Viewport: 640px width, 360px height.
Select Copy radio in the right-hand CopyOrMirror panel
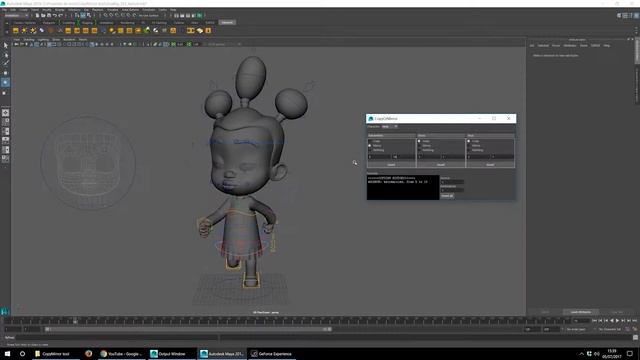pos(469,141)
